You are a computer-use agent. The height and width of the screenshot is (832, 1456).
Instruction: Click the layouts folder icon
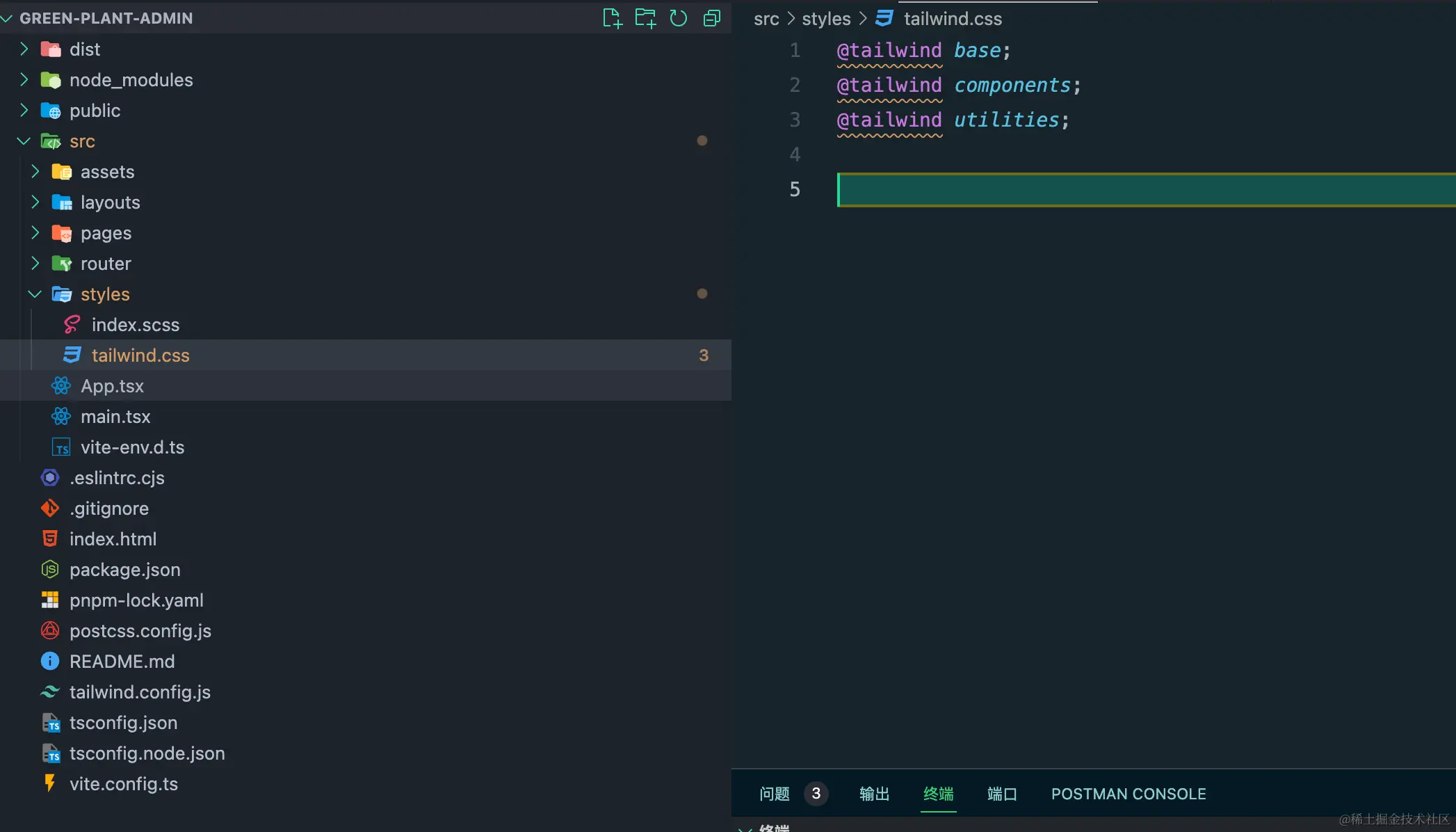[62, 202]
